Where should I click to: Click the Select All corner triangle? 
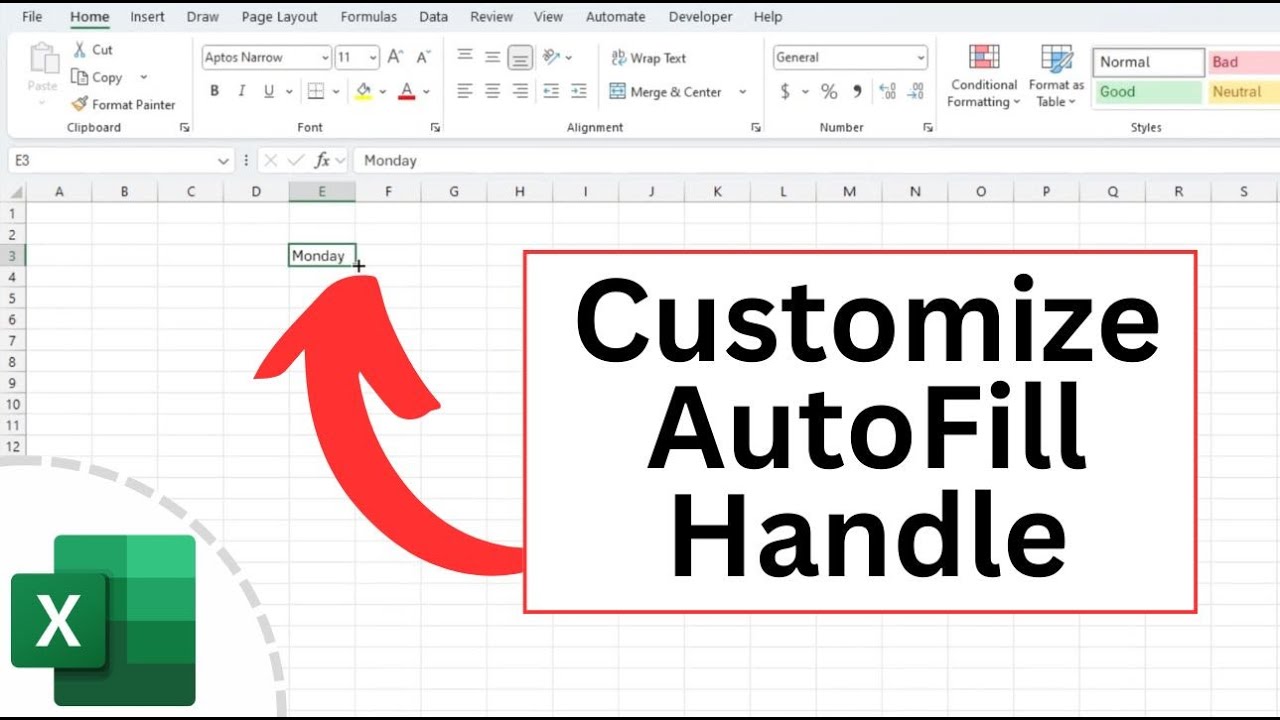click(16, 191)
